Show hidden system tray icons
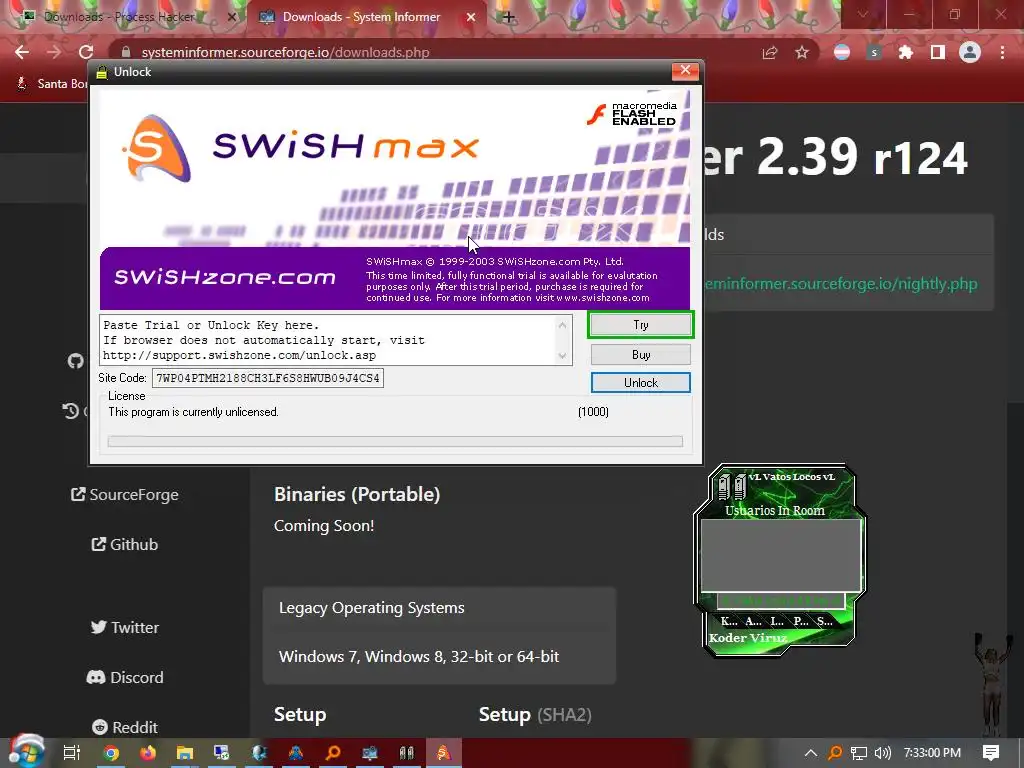The height and width of the screenshot is (768, 1024). point(810,753)
